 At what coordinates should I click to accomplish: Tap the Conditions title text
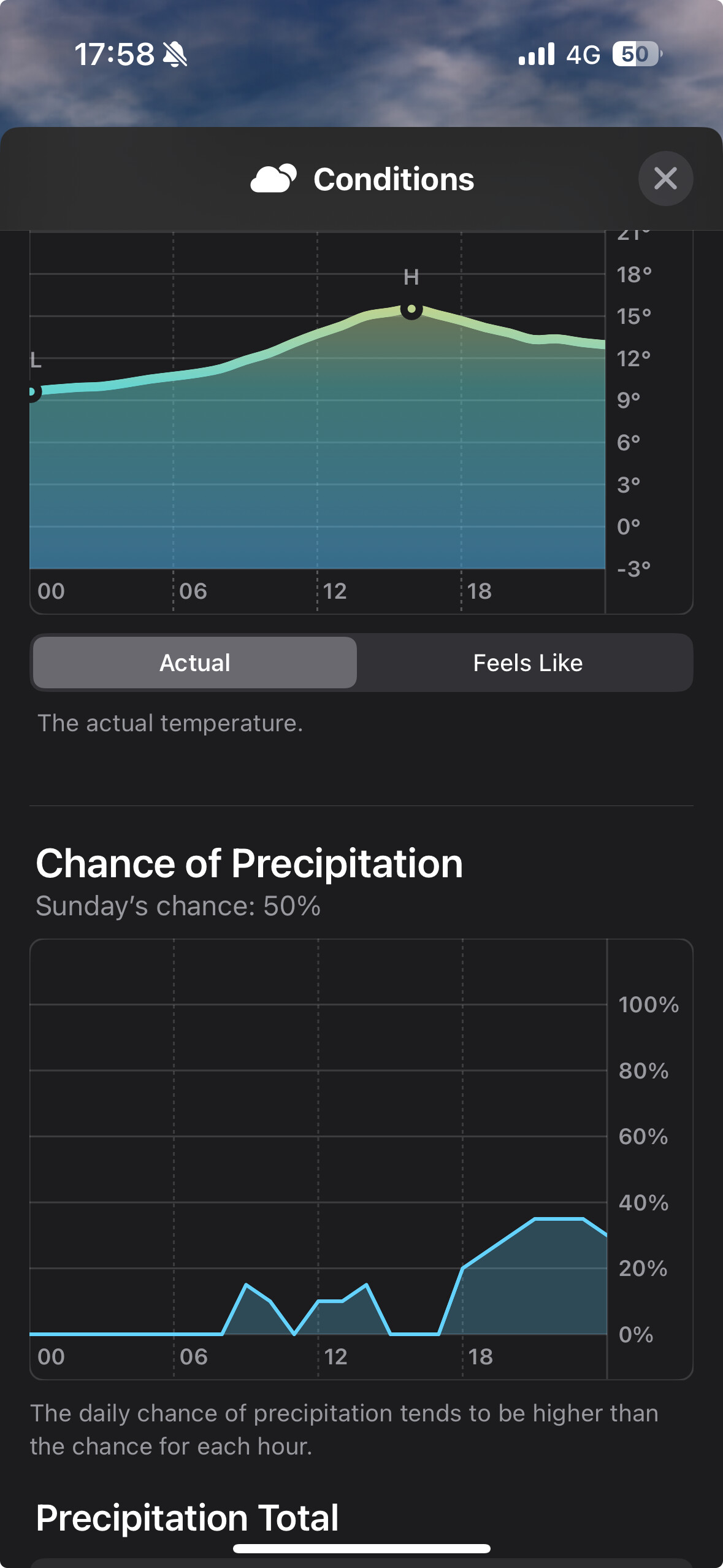(x=394, y=179)
